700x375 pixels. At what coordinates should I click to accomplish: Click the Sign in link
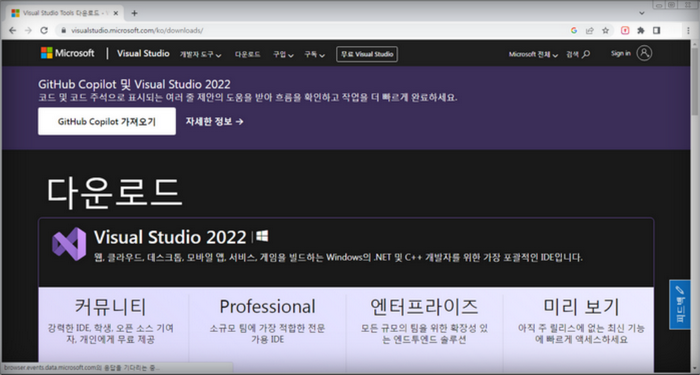point(621,54)
